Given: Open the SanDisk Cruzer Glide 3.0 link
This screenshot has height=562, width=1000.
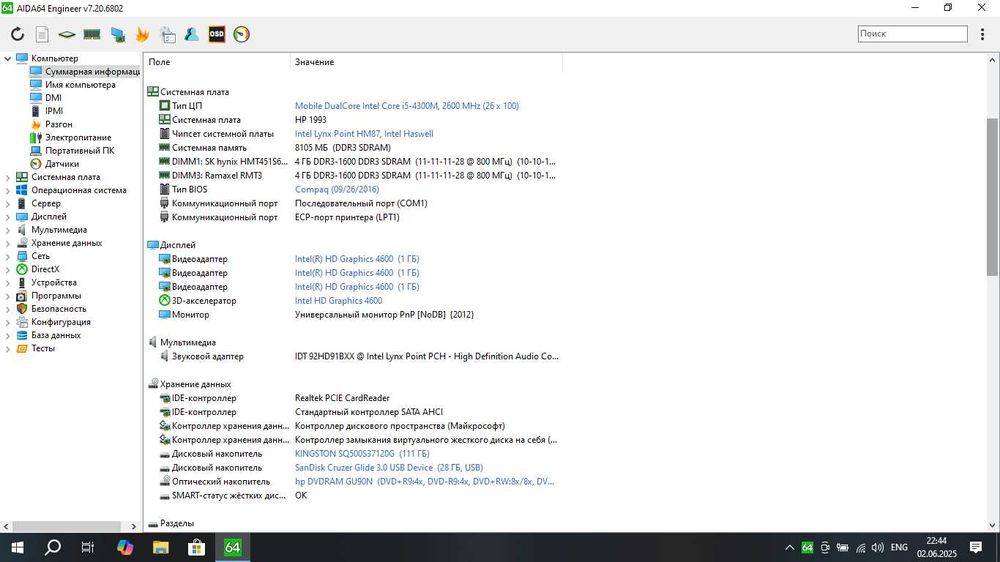Looking at the screenshot, I should (x=388, y=468).
